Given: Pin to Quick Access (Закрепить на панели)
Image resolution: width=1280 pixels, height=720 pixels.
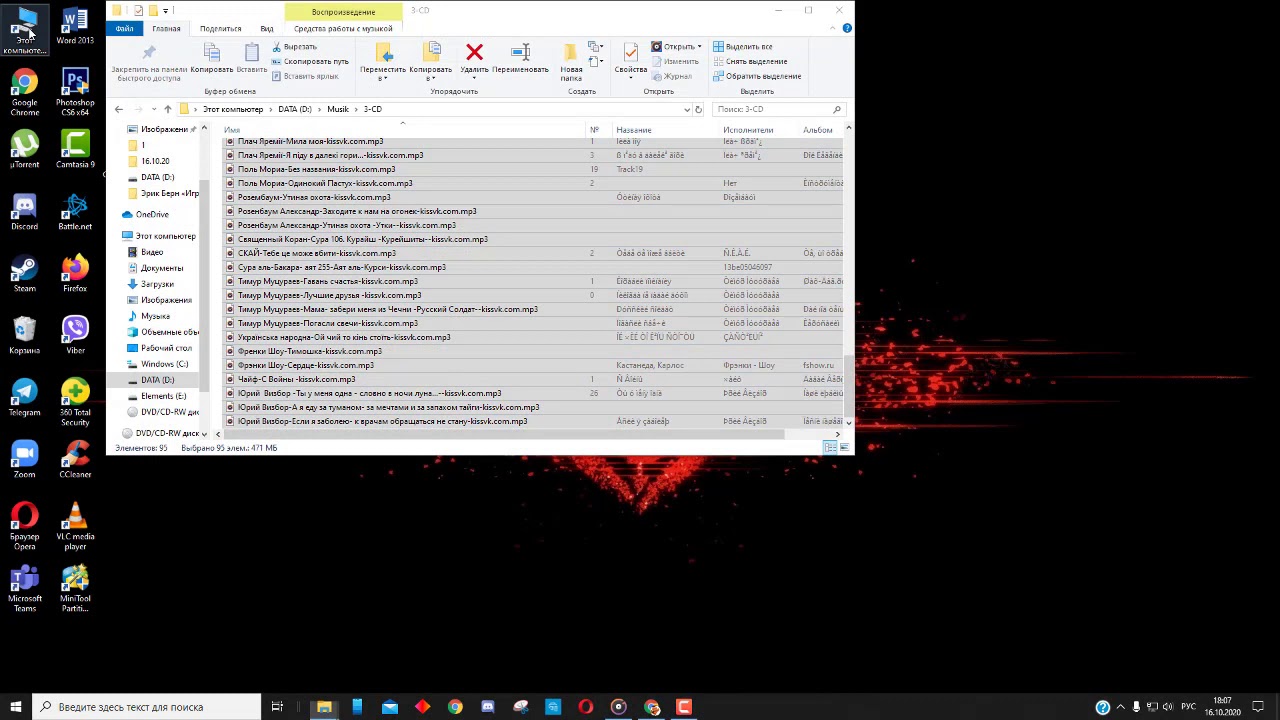Looking at the screenshot, I should pos(149,62).
